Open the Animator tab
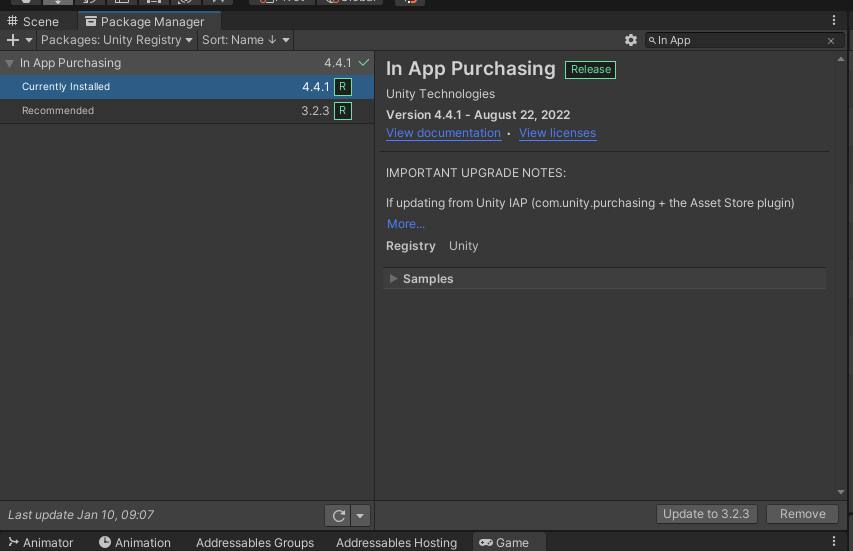 click(41, 542)
